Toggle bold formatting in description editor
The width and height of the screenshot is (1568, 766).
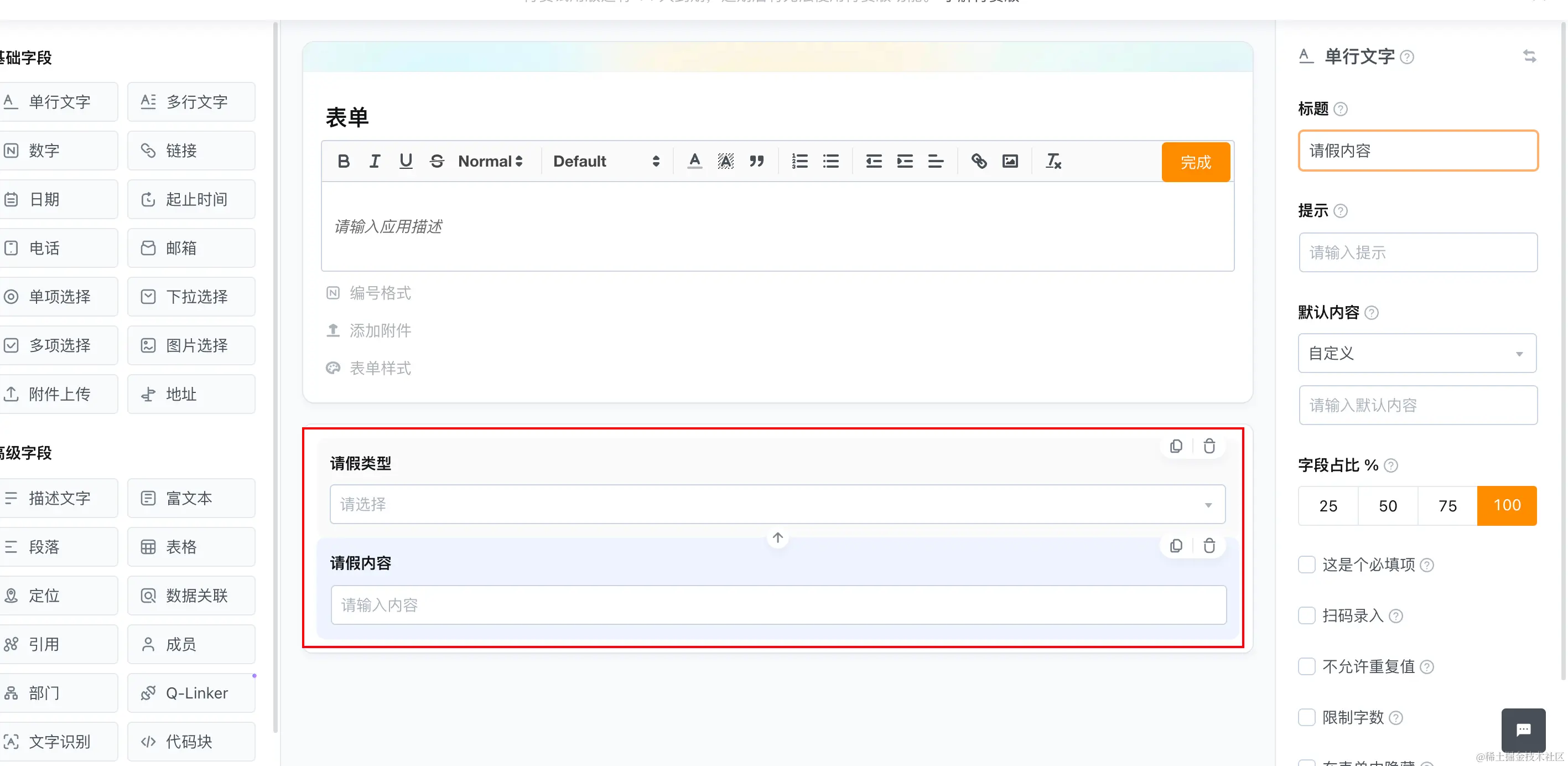(x=343, y=162)
